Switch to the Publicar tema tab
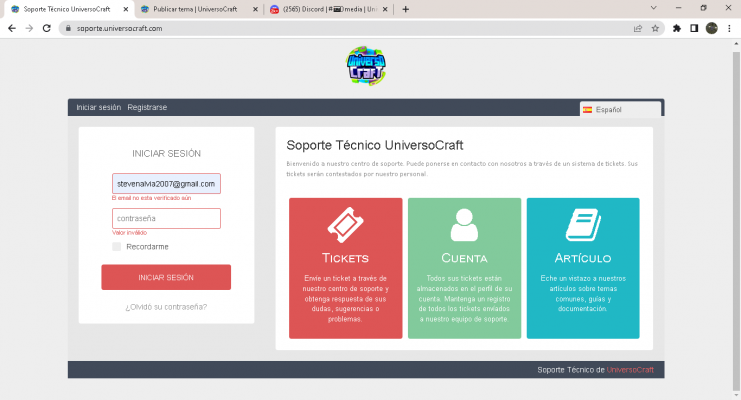Viewport: 741px width, 400px height. coord(198,9)
